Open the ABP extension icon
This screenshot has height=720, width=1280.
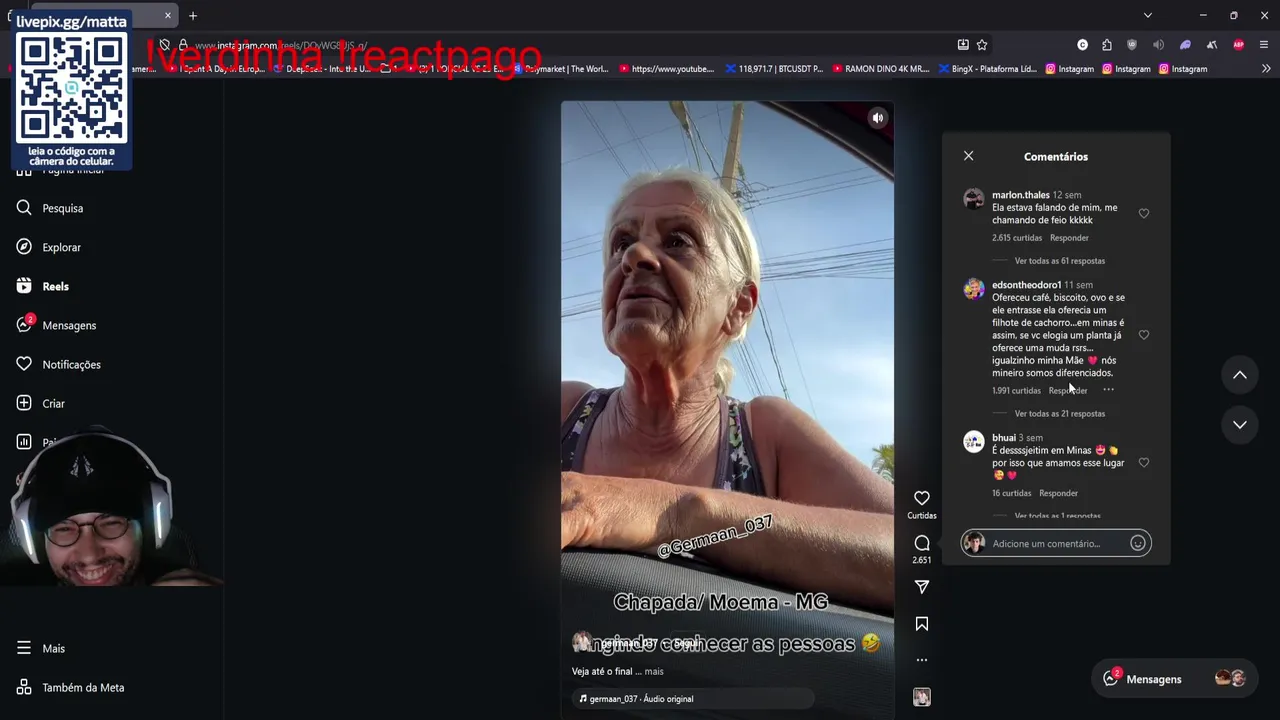tap(1239, 45)
